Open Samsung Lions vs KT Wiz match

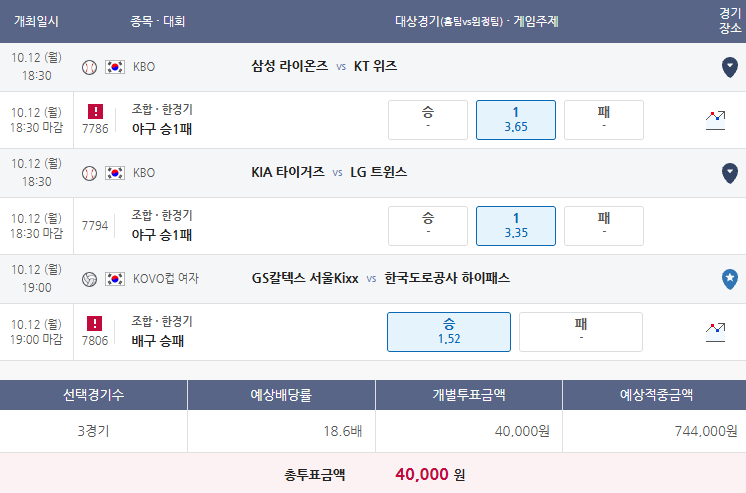click(324, 66)
